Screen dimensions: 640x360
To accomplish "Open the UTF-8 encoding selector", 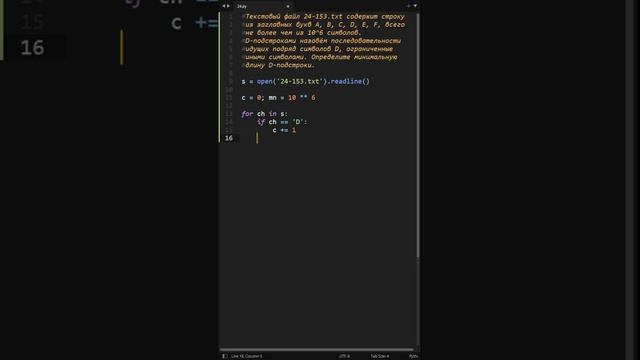I will (x=344, y=356).
